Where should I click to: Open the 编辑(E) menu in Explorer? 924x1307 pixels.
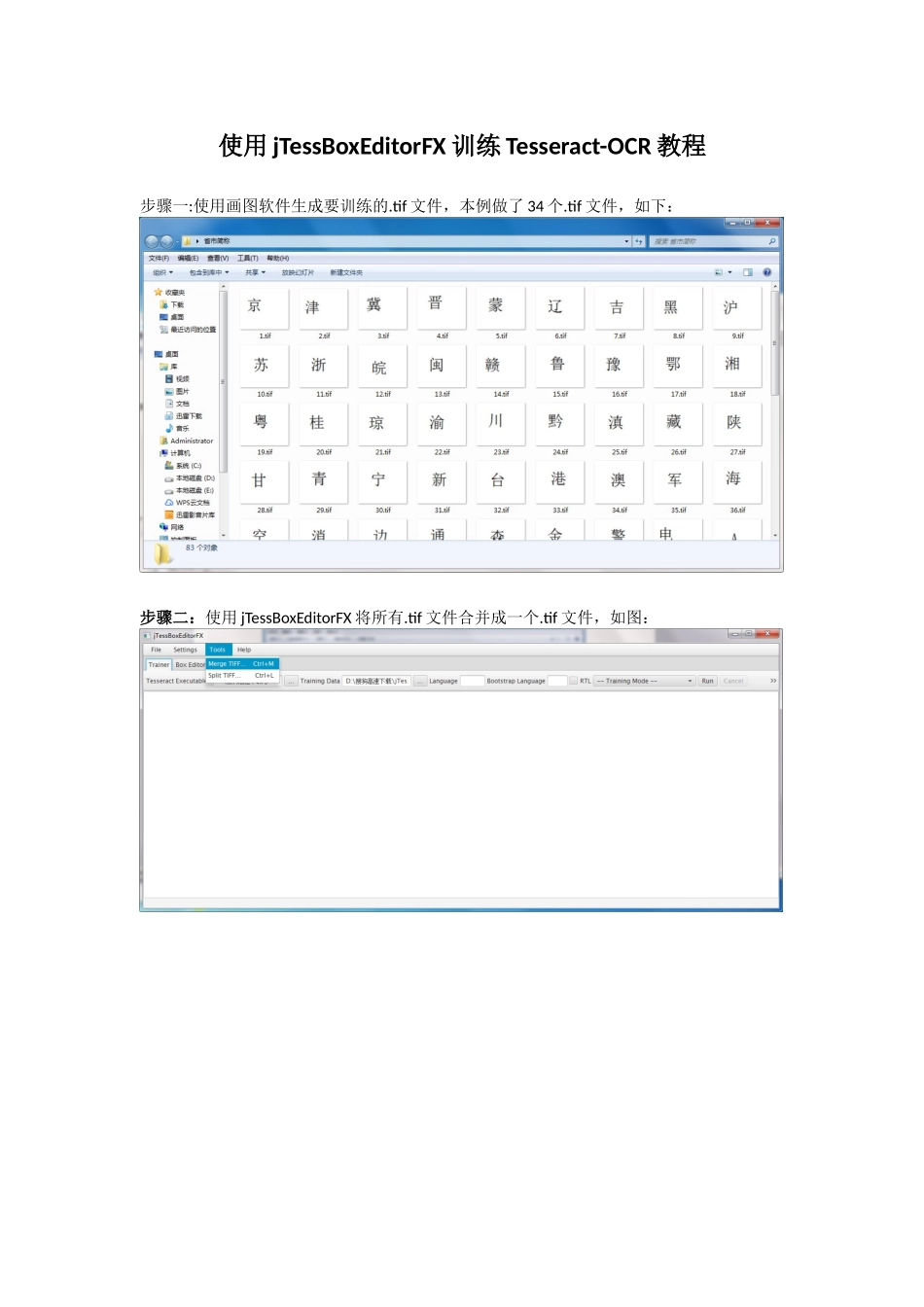click(x=188, y=259)
